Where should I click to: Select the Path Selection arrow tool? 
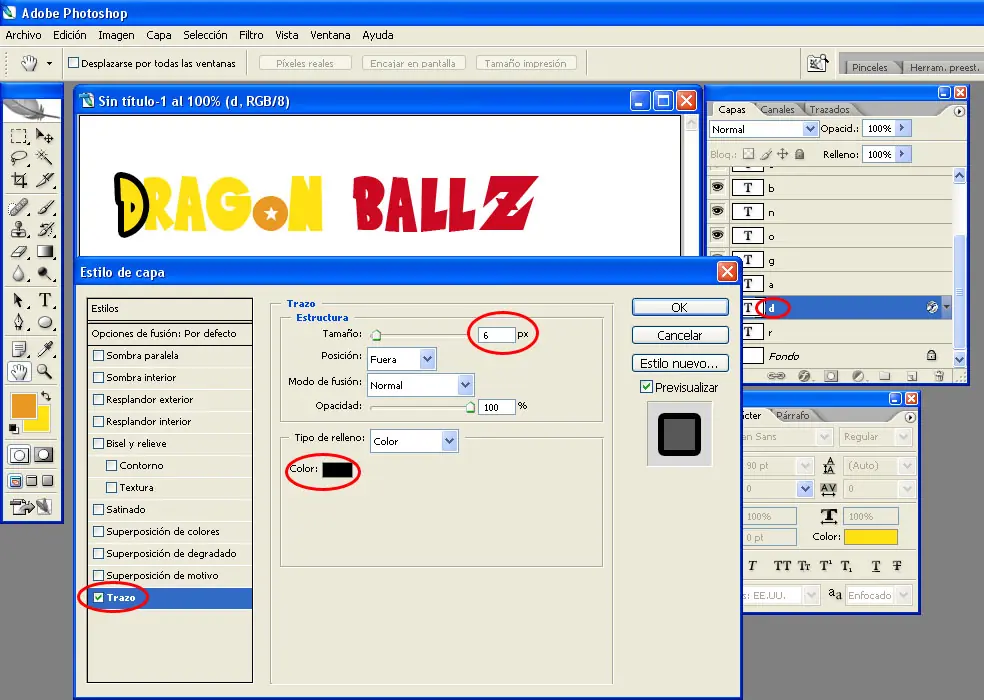coord(19,300)
